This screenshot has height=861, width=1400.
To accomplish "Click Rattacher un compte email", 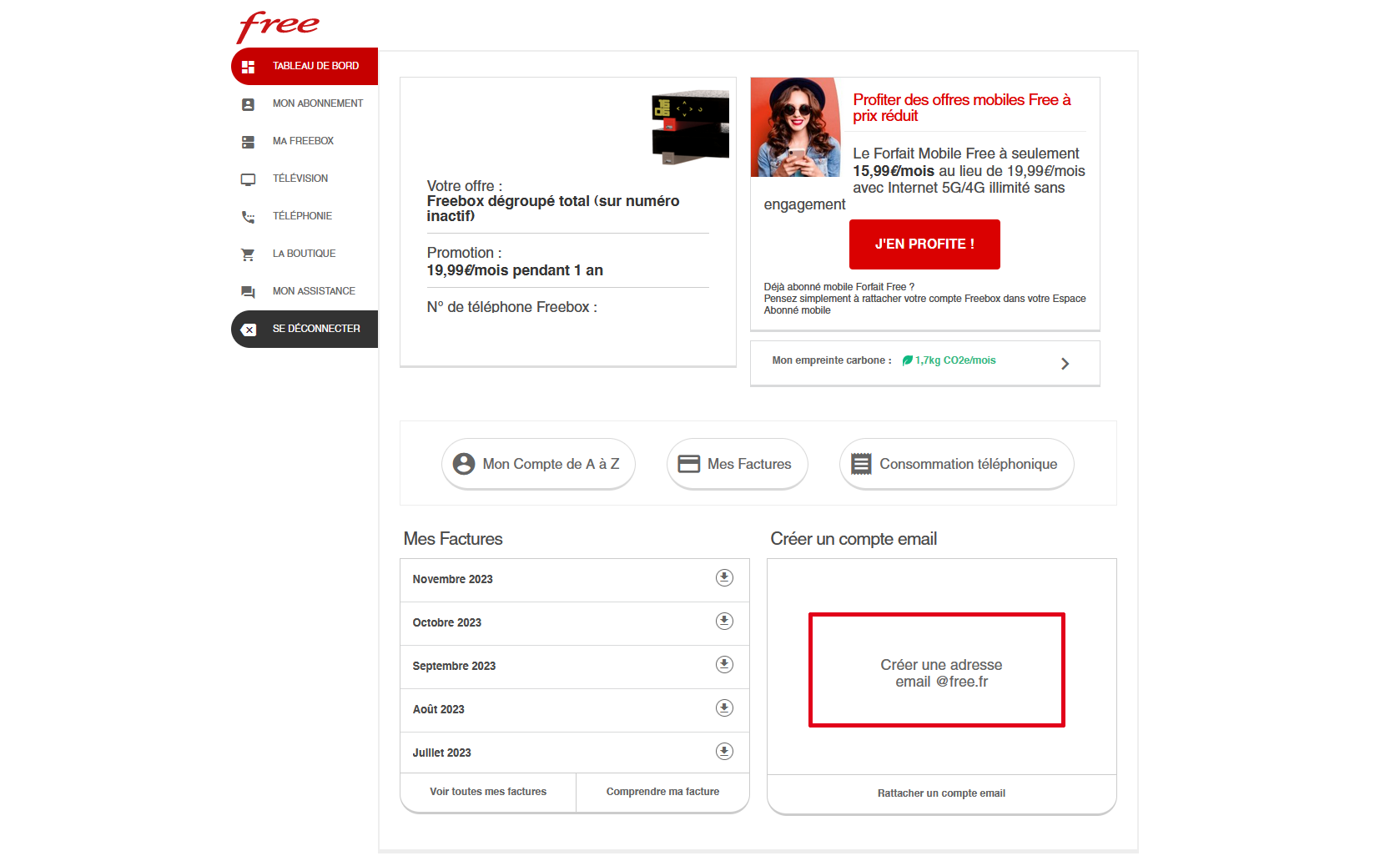I will pos(941,793).
